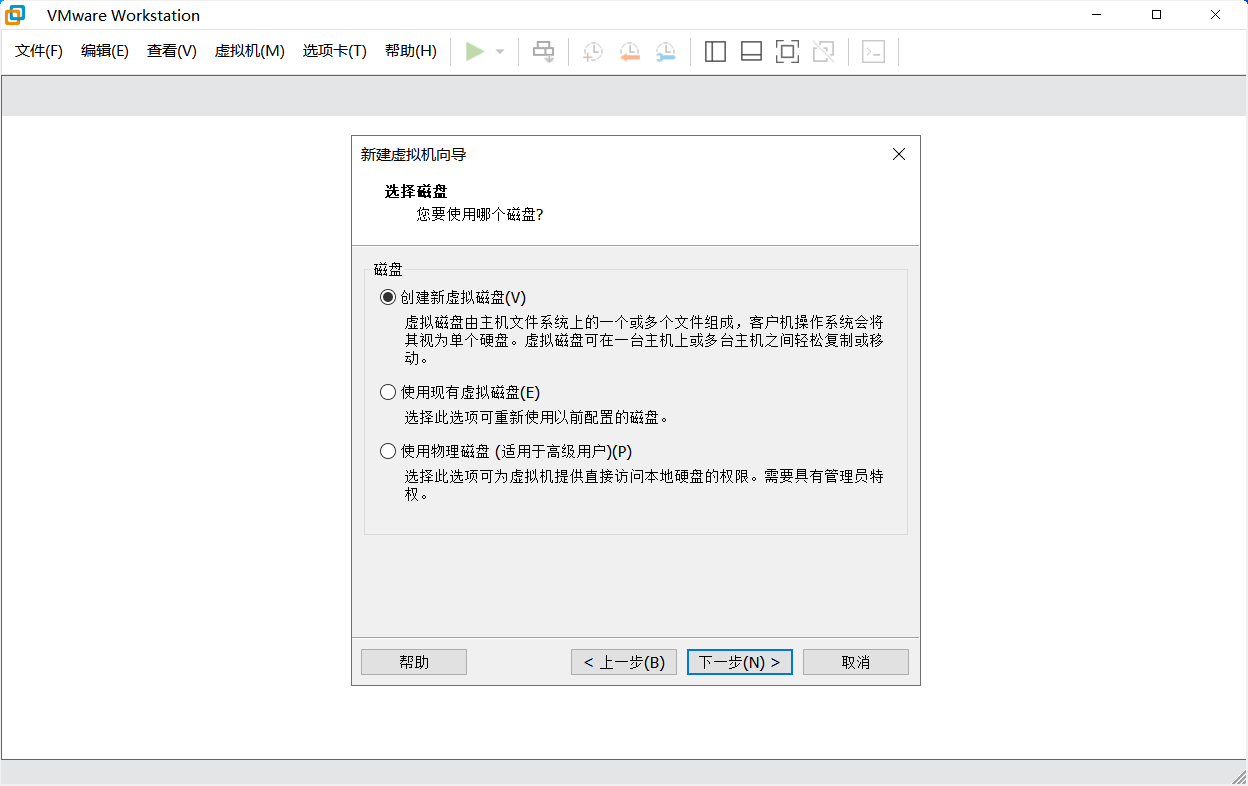Open the 文件(F) menu

(39, 51)
